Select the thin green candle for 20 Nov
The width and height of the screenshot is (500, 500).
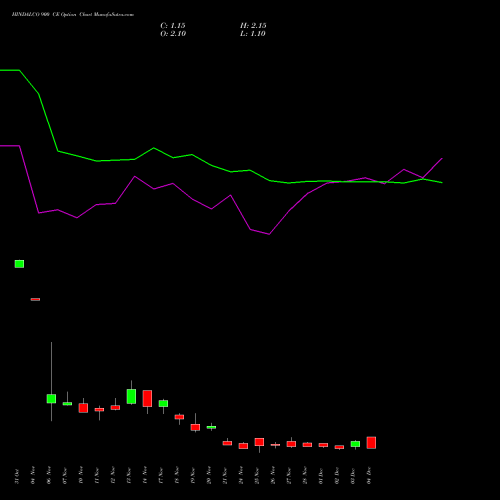(x=211, y=427)
